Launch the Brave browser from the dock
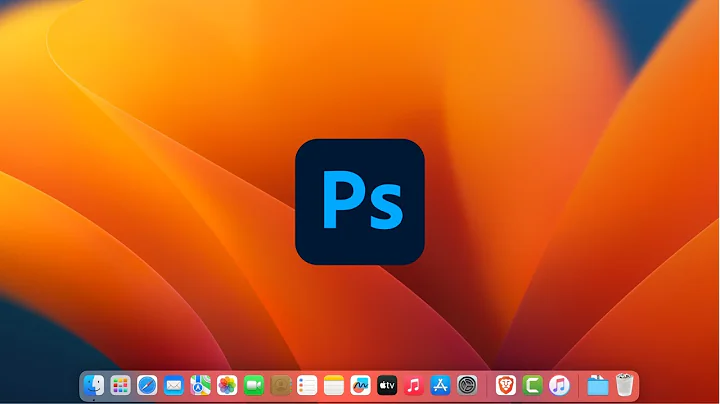 (506, 385)
